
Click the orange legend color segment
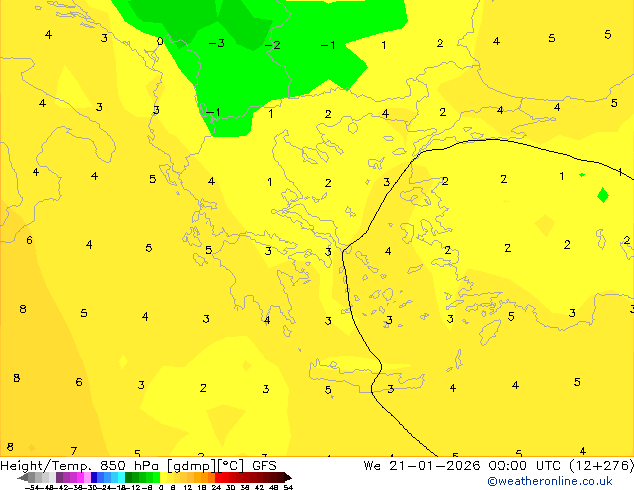click(x=198, y=477)
